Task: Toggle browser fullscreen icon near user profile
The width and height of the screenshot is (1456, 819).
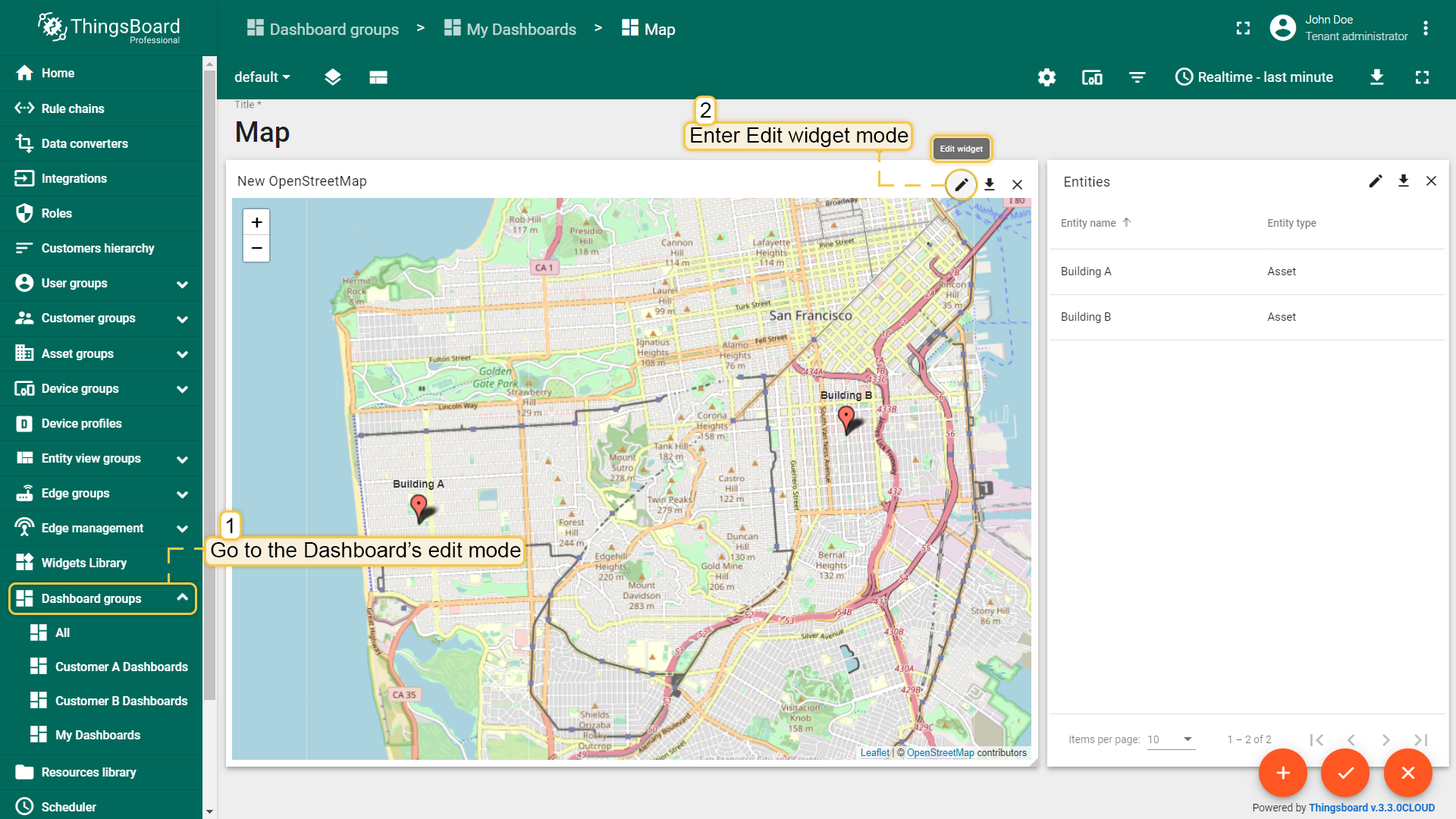Action: pos(1243,28)
